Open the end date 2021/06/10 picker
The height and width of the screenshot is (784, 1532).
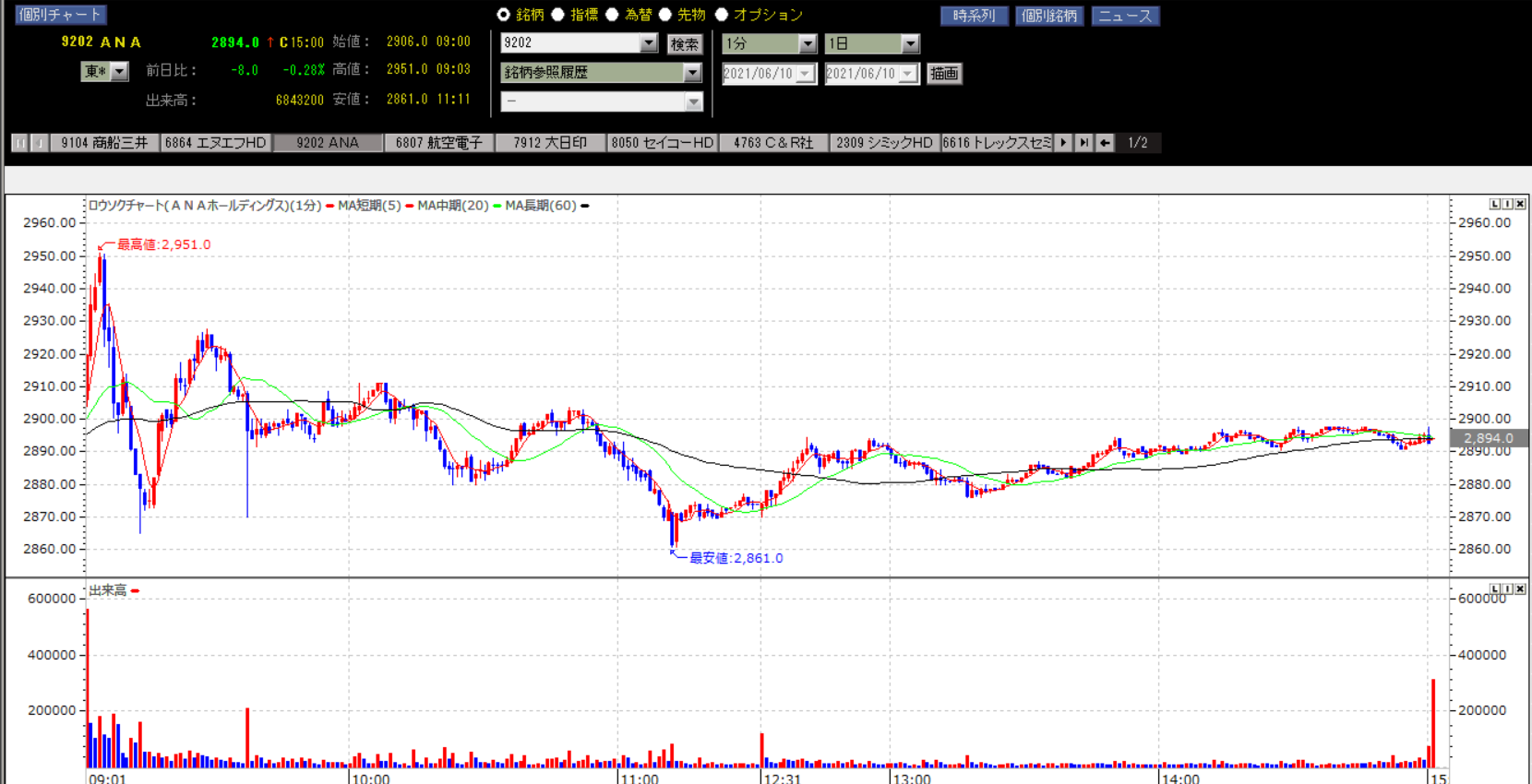(908, 74)
